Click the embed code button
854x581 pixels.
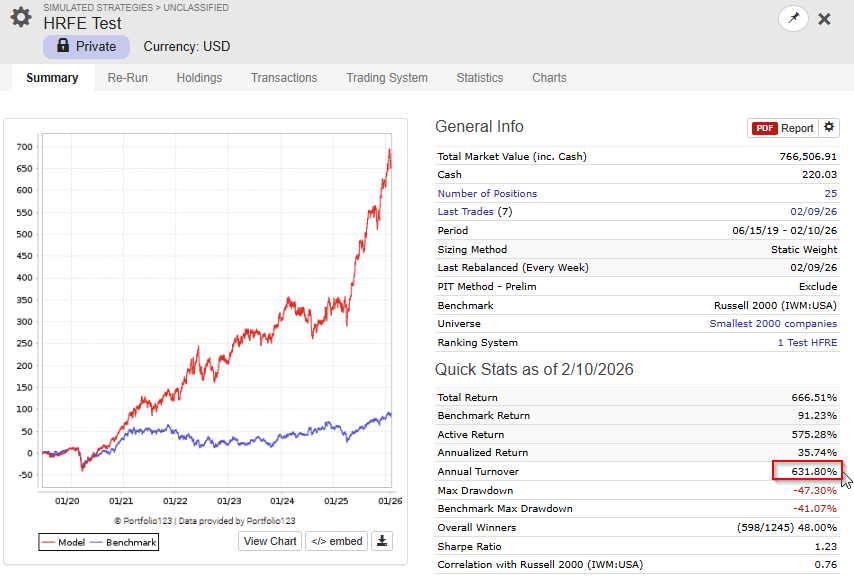pyautogui.click(x=336, y=541)
